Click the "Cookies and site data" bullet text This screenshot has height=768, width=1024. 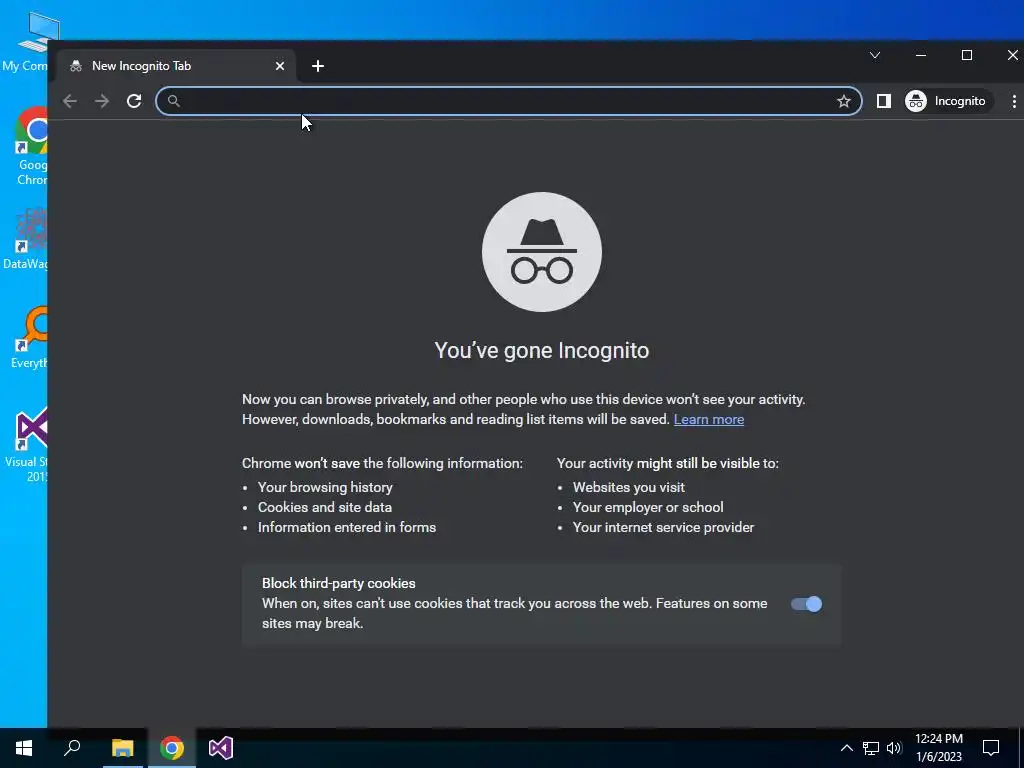click(x=325, y=507)
